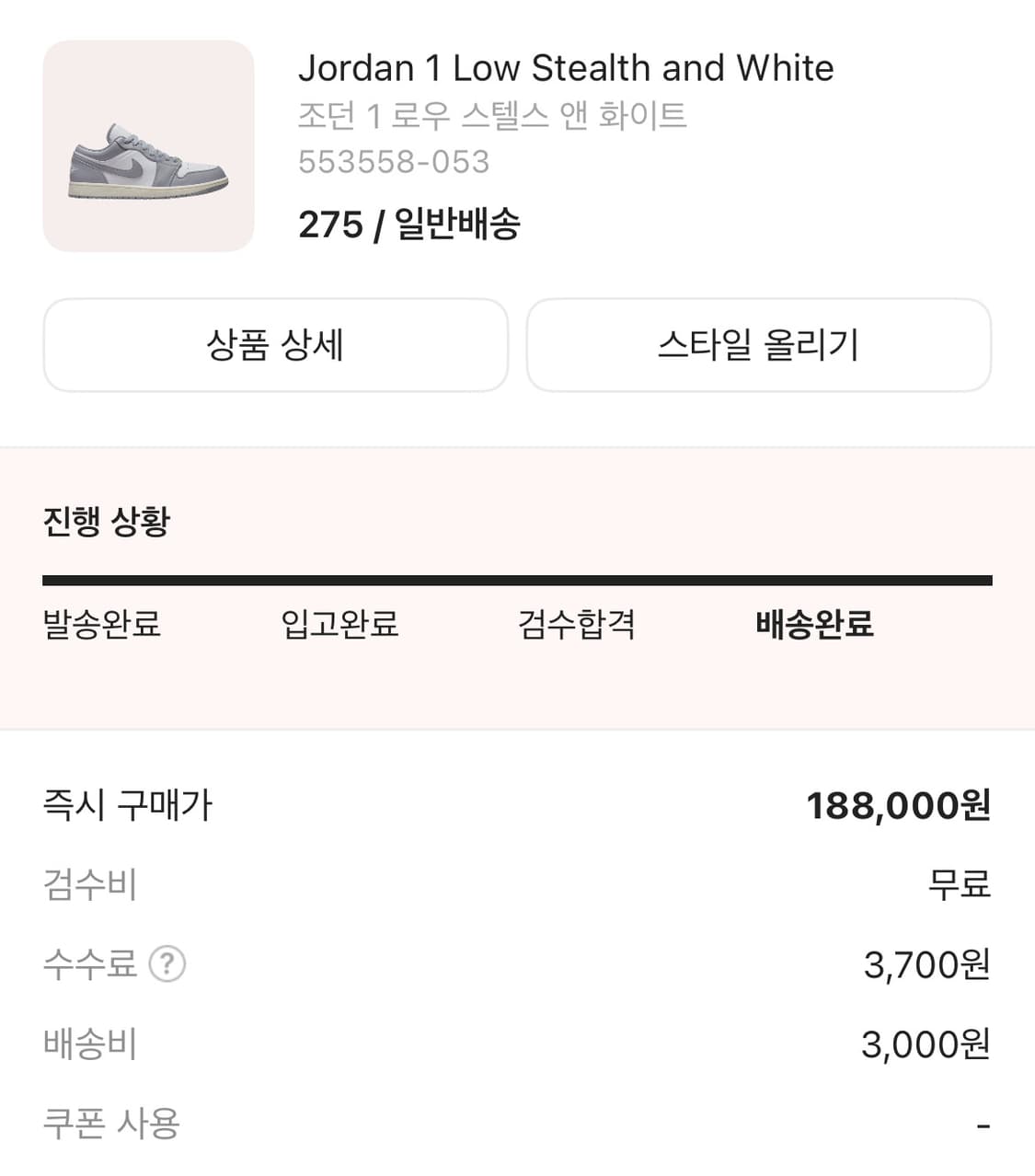Screen dimensions: 1035x1176
Task: Select the 입고완료 progress step
Action: pyautogui.click(x=339, y=624)
